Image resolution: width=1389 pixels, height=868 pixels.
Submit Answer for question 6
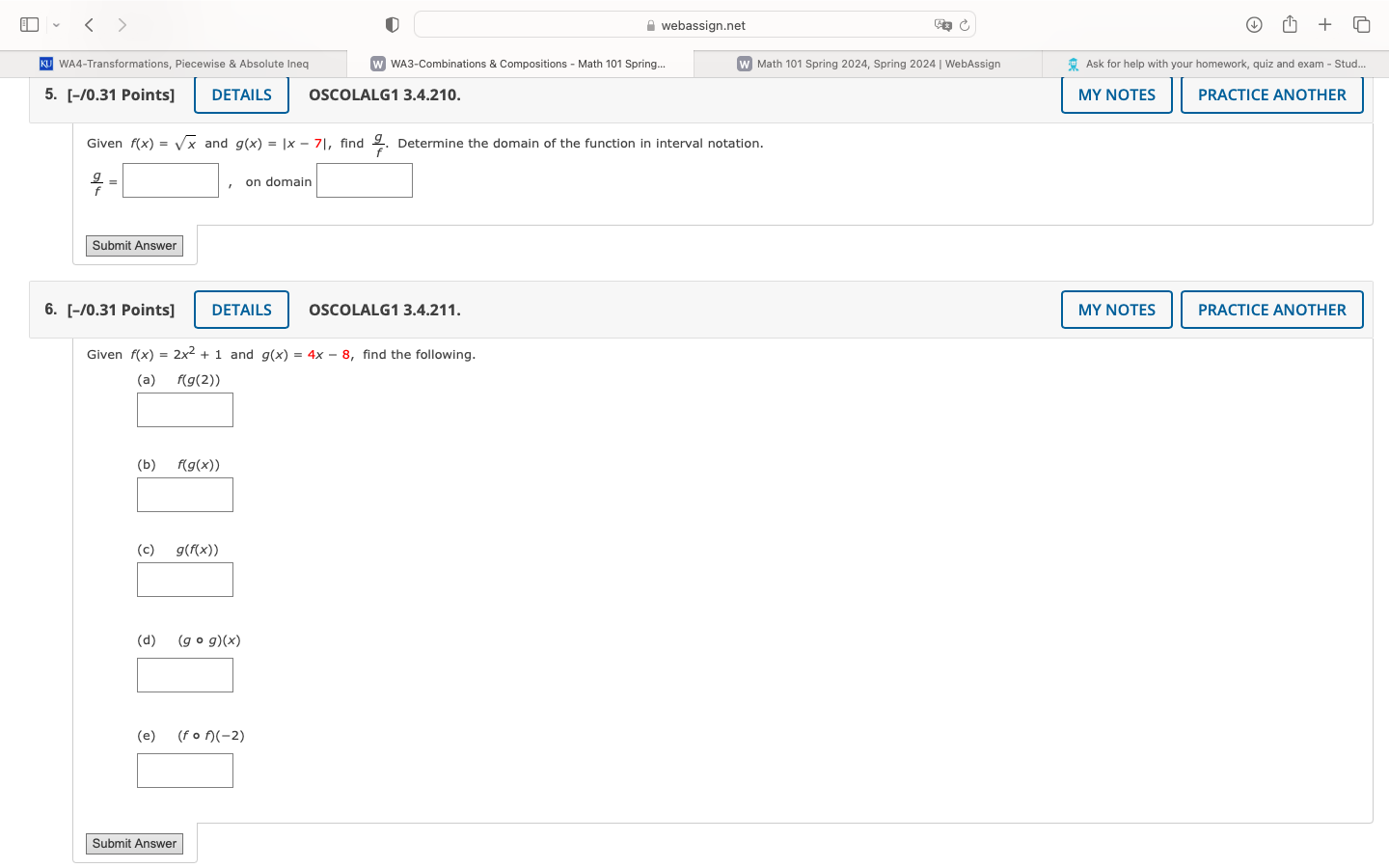click(134, 844)
